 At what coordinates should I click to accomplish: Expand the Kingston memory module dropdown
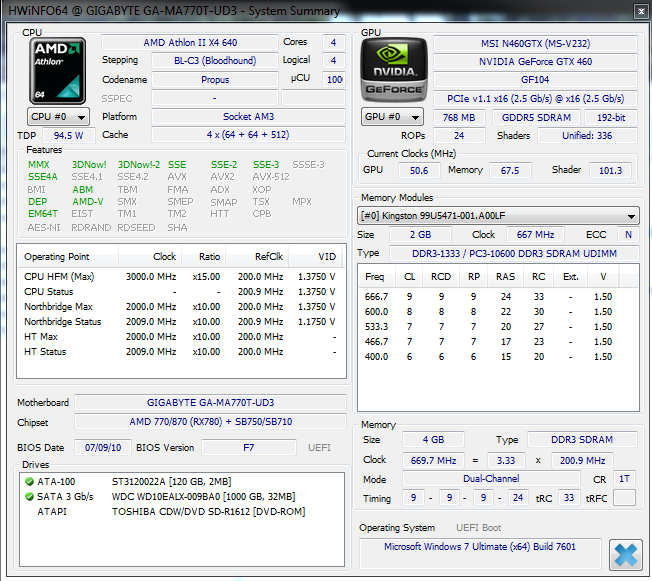(x=498, y=216)
